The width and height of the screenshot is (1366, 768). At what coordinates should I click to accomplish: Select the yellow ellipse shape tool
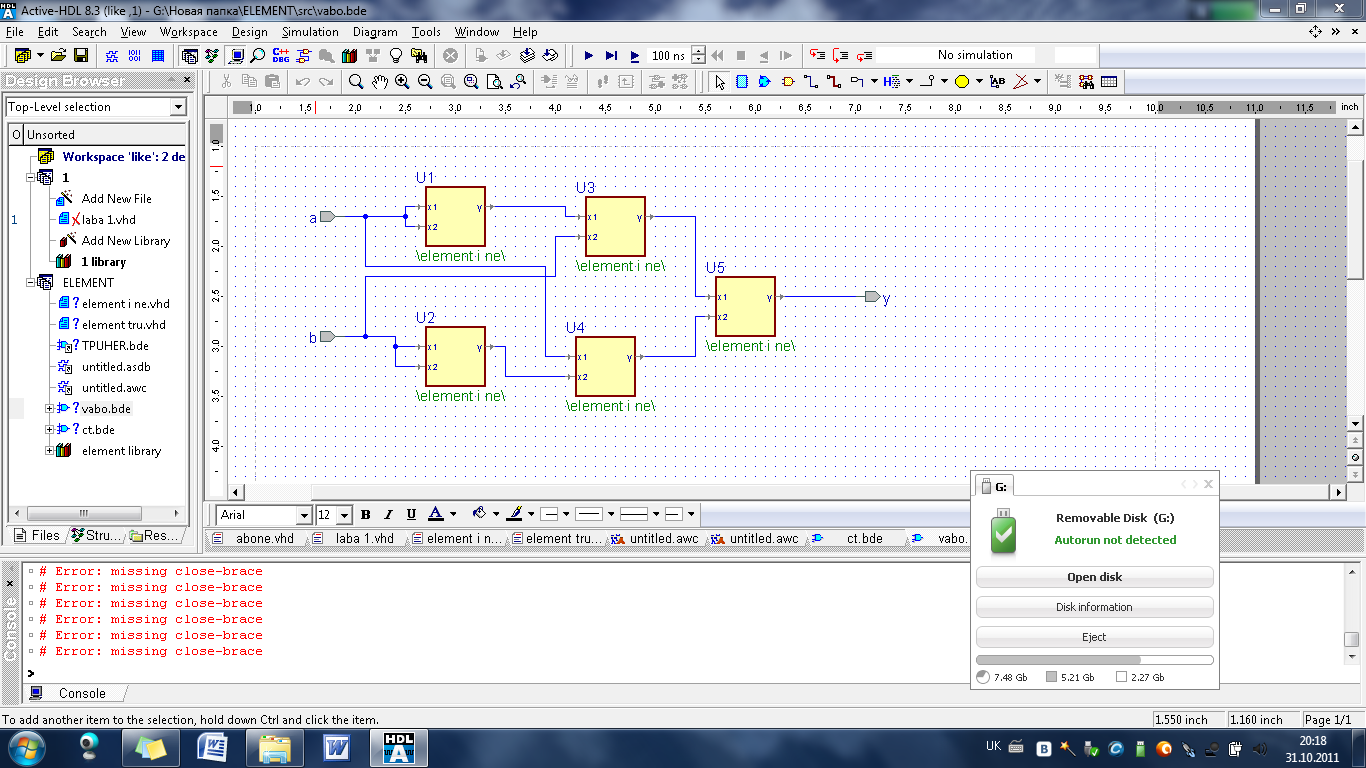coord(962,81)
